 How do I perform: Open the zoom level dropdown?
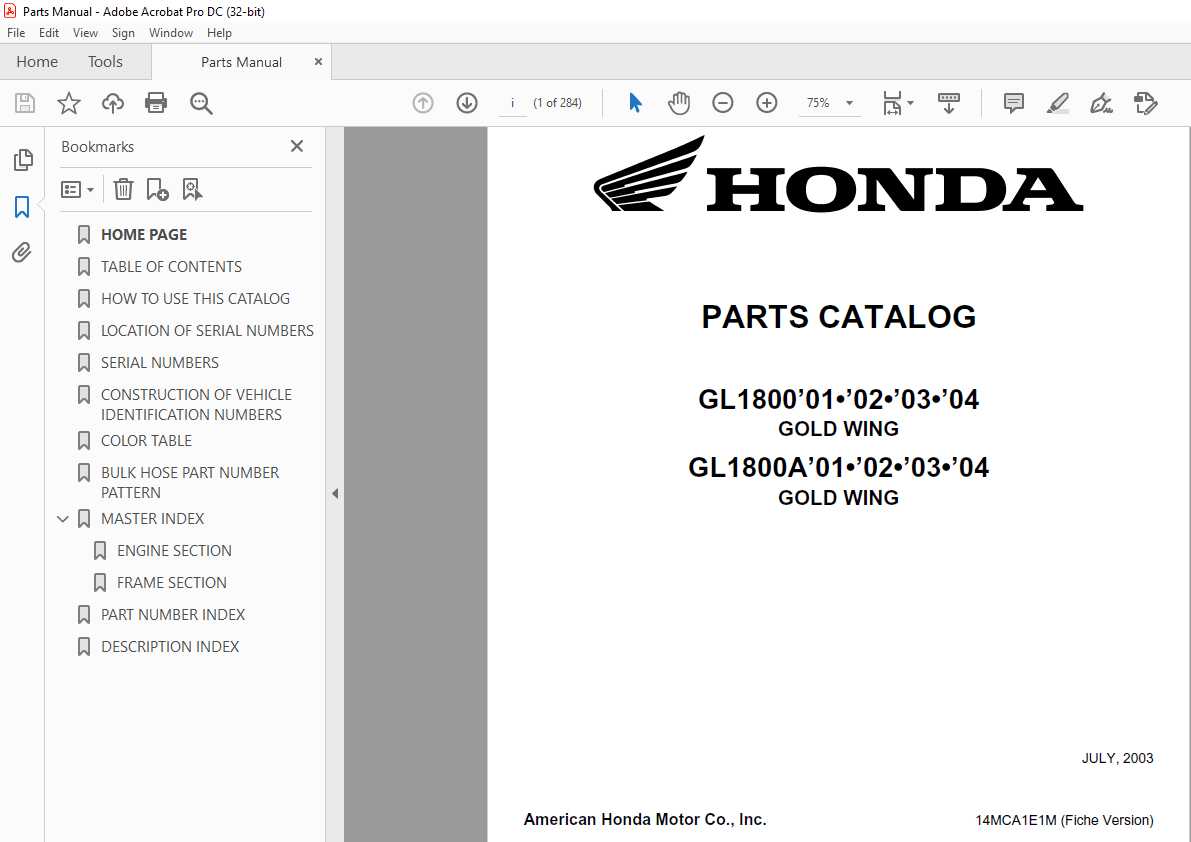point(847,102)
